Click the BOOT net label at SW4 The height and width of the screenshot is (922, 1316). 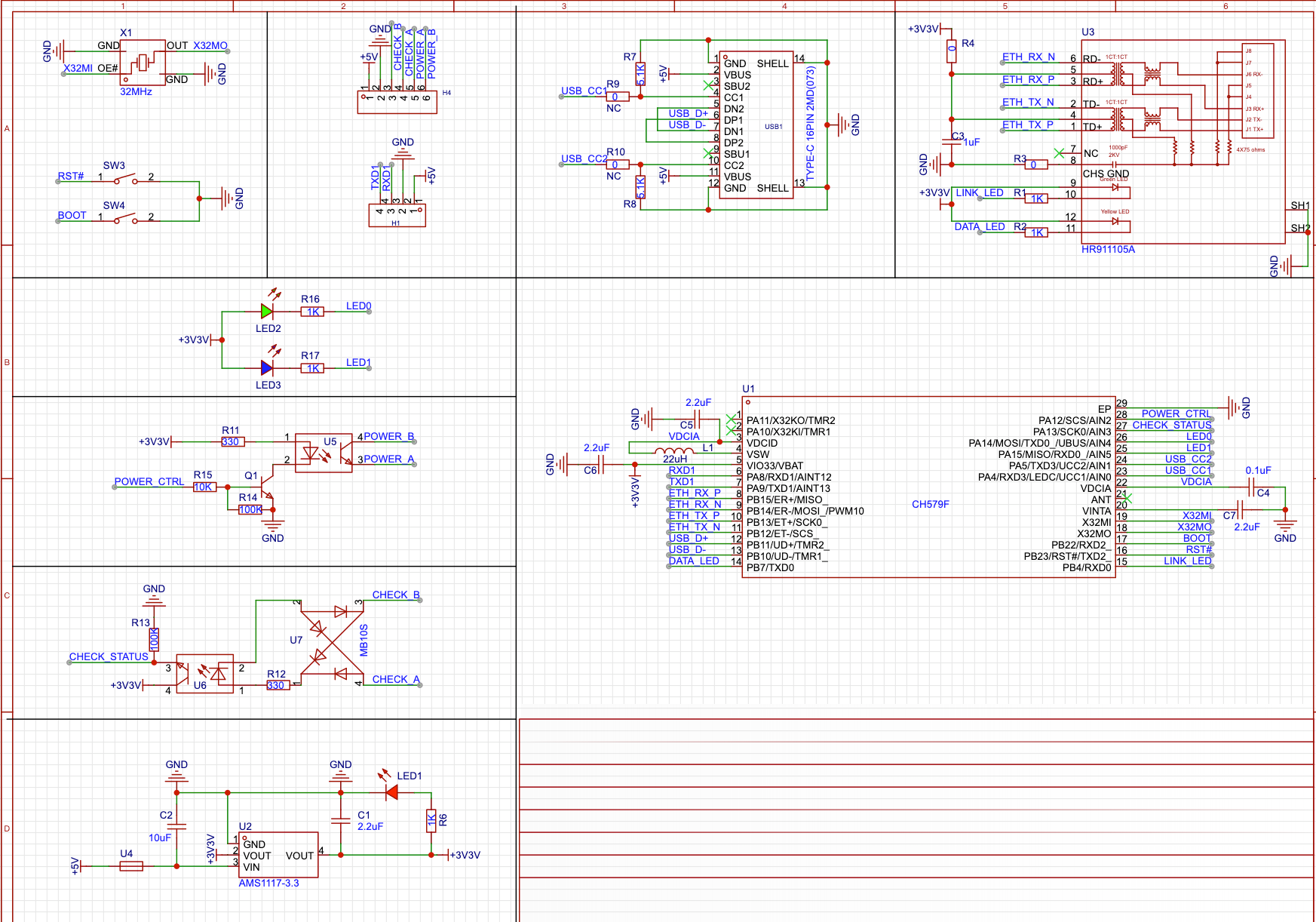tap(72, 215)
